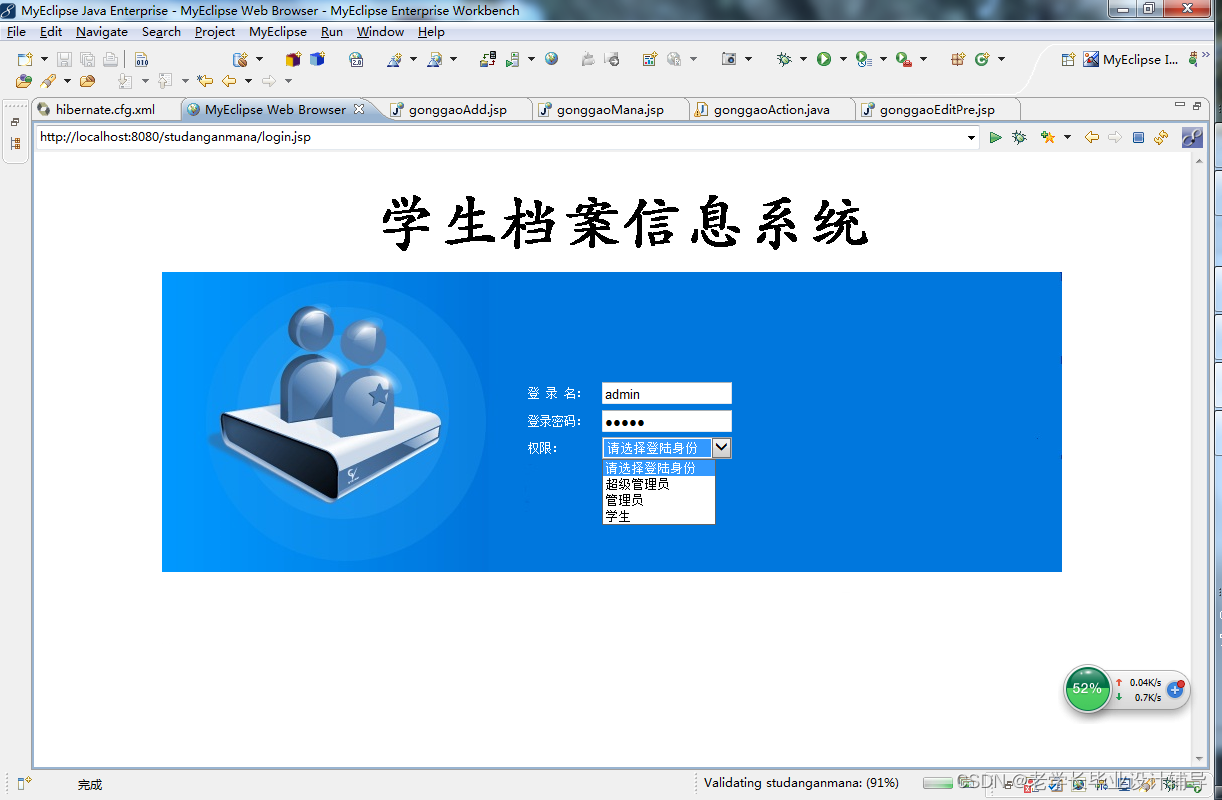
Task: Open the Print icon in the toolbar
Action: point(110,59)
